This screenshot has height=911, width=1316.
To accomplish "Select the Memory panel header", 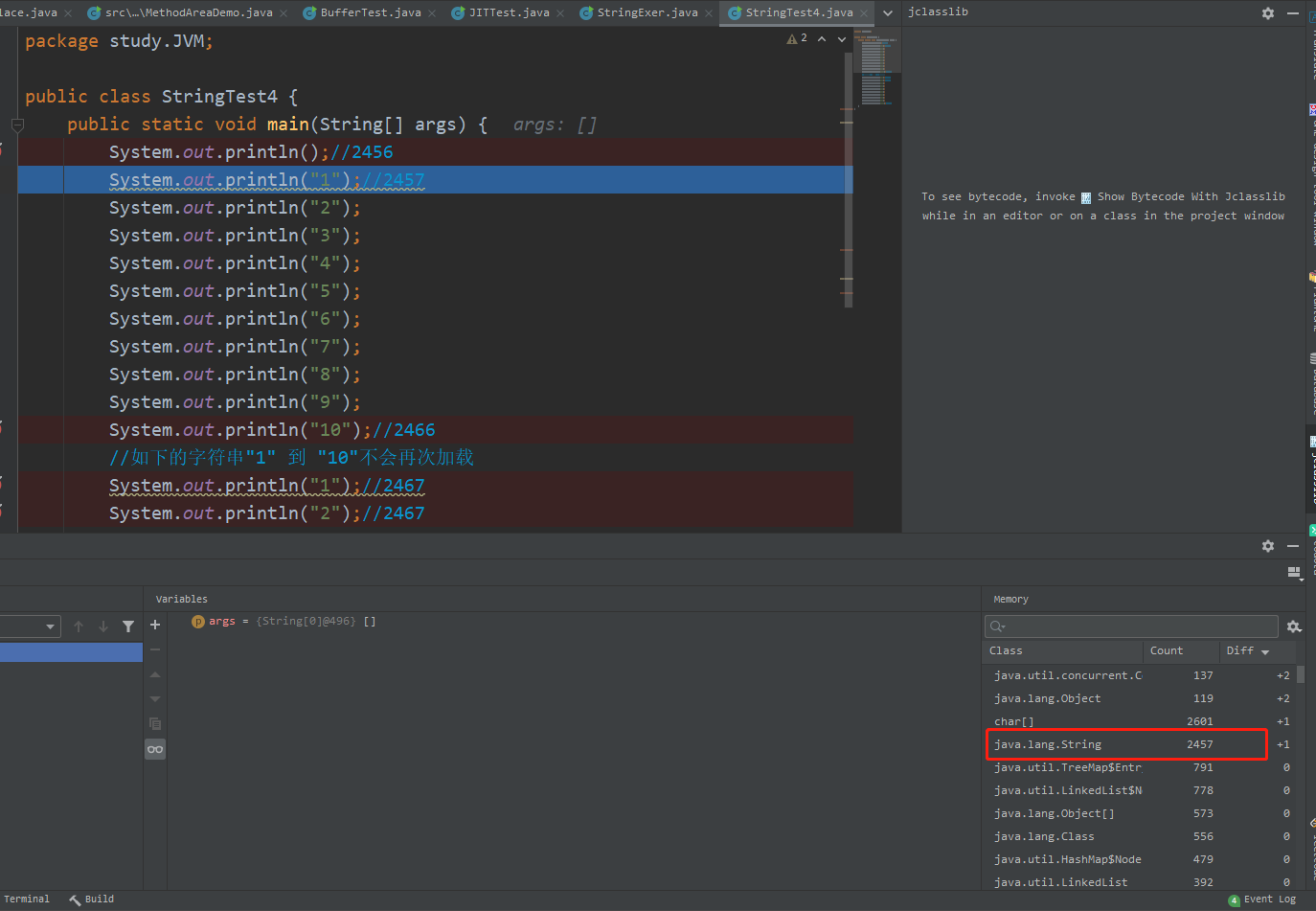I will [1010, 600].
